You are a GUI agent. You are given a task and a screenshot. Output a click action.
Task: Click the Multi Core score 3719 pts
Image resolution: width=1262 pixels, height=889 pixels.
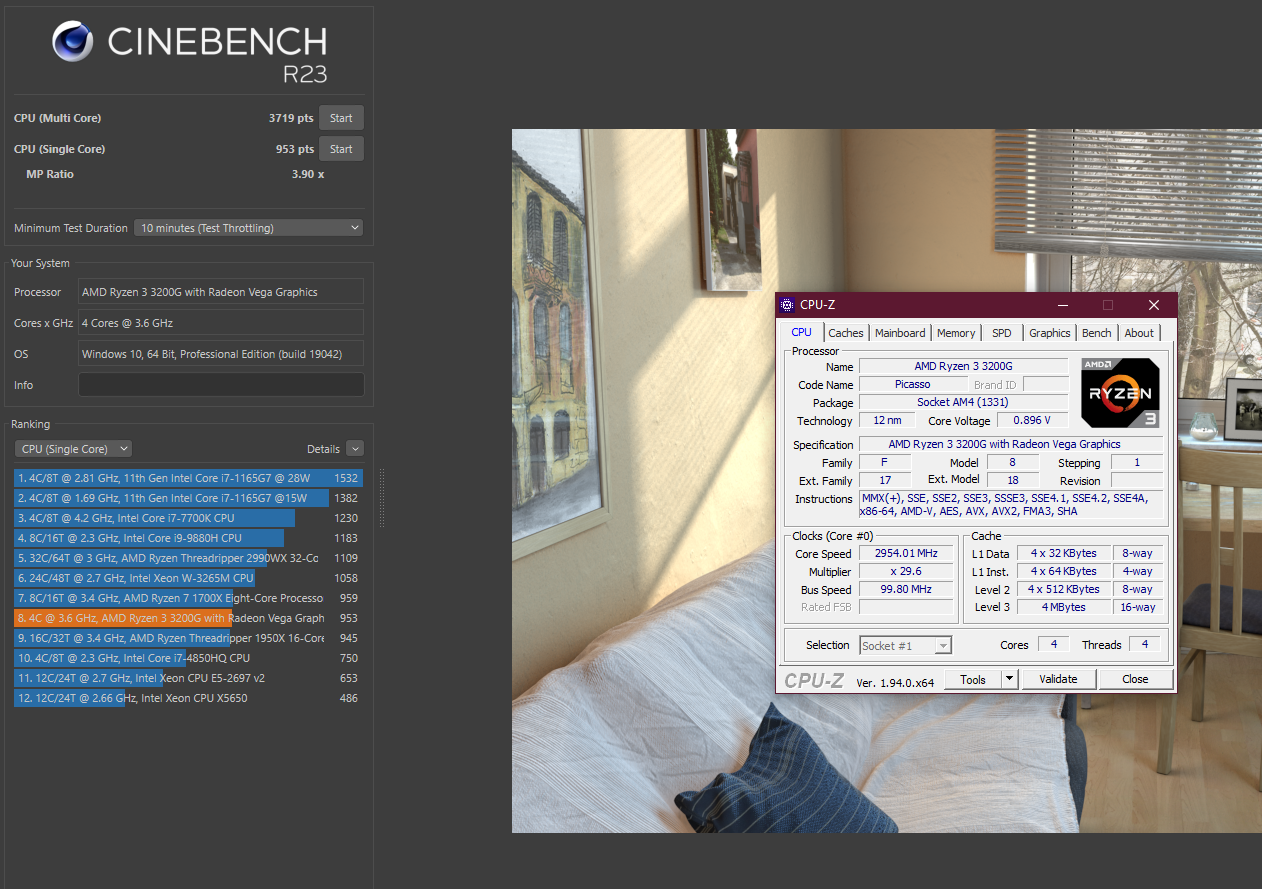pos(291,118)
